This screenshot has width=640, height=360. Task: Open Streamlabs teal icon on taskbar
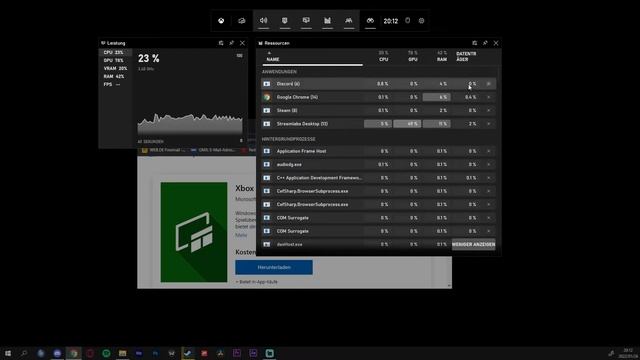pyautogui.click(x=269, y=353)
